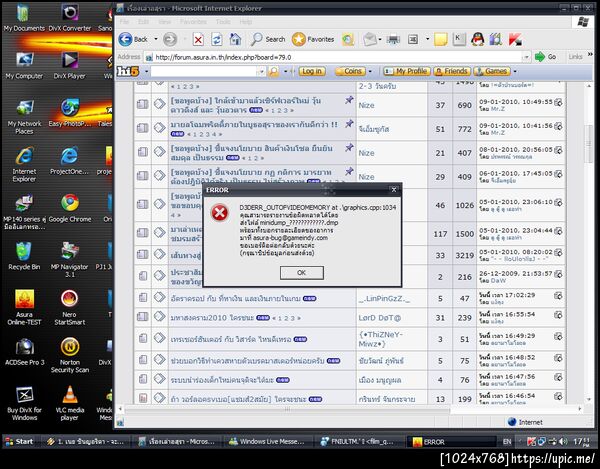600x469 pixels.
Task: Open the File menu in Internet Explorer
Action: tap(124, 22)
